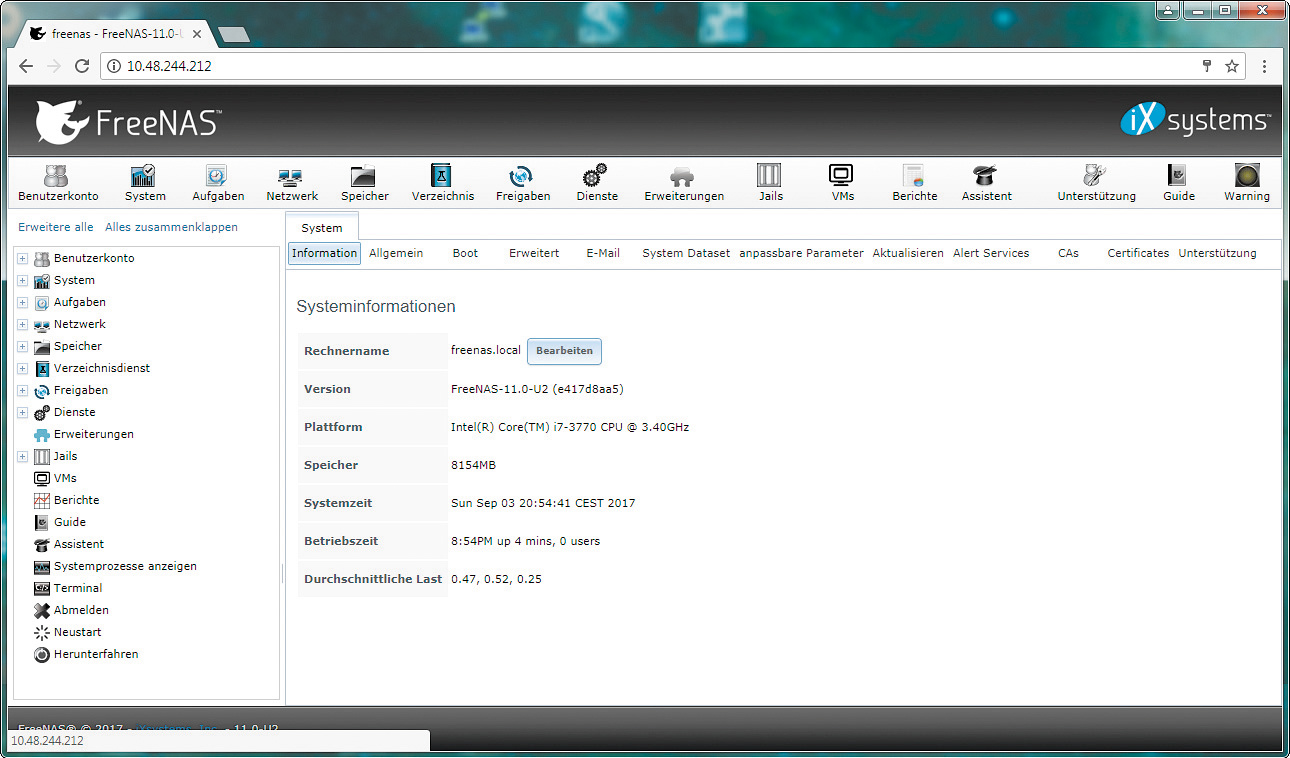Expand the Dienste tree node

click(x=22, y=413)
